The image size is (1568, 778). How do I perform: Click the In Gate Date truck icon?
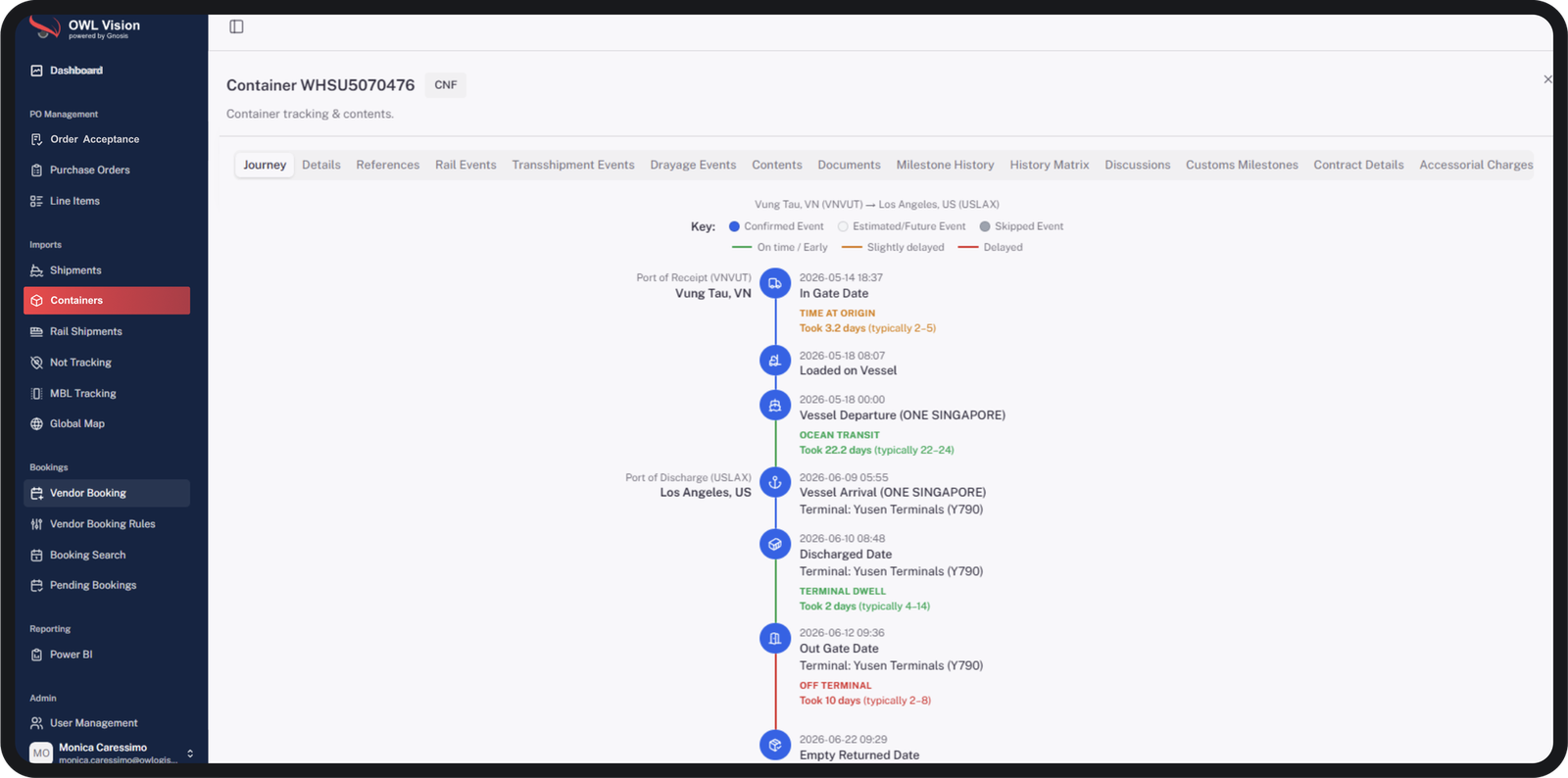775,283
